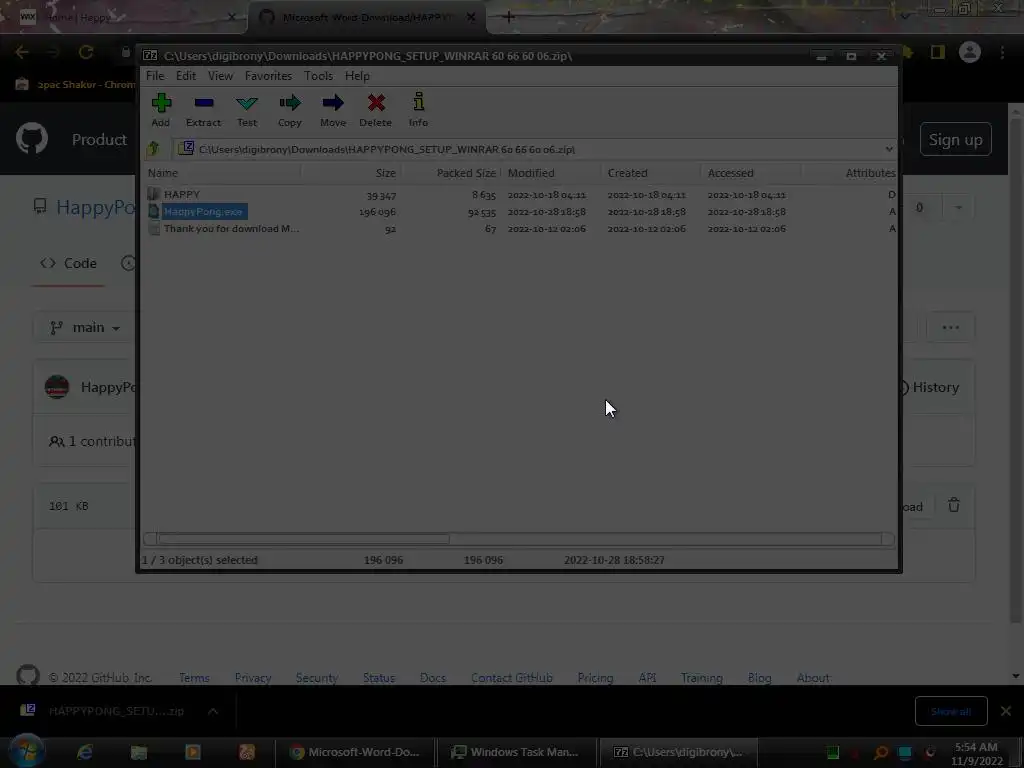Go up one folder level in 7-Zip
This screenshot has height=768, width=1024.
click(153, 149)
